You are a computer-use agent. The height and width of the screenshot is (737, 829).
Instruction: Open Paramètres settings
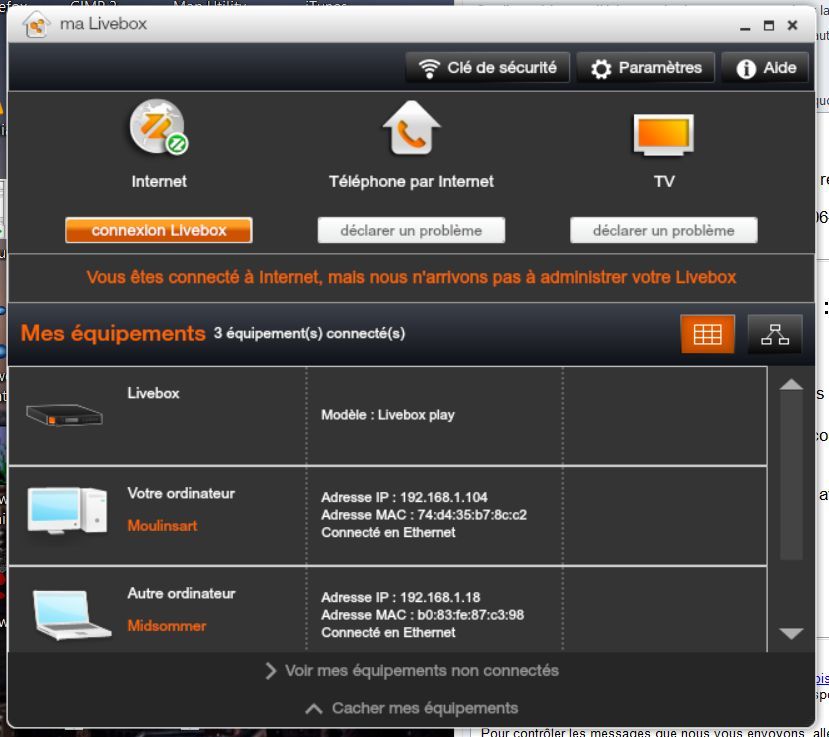coord(646,68)
